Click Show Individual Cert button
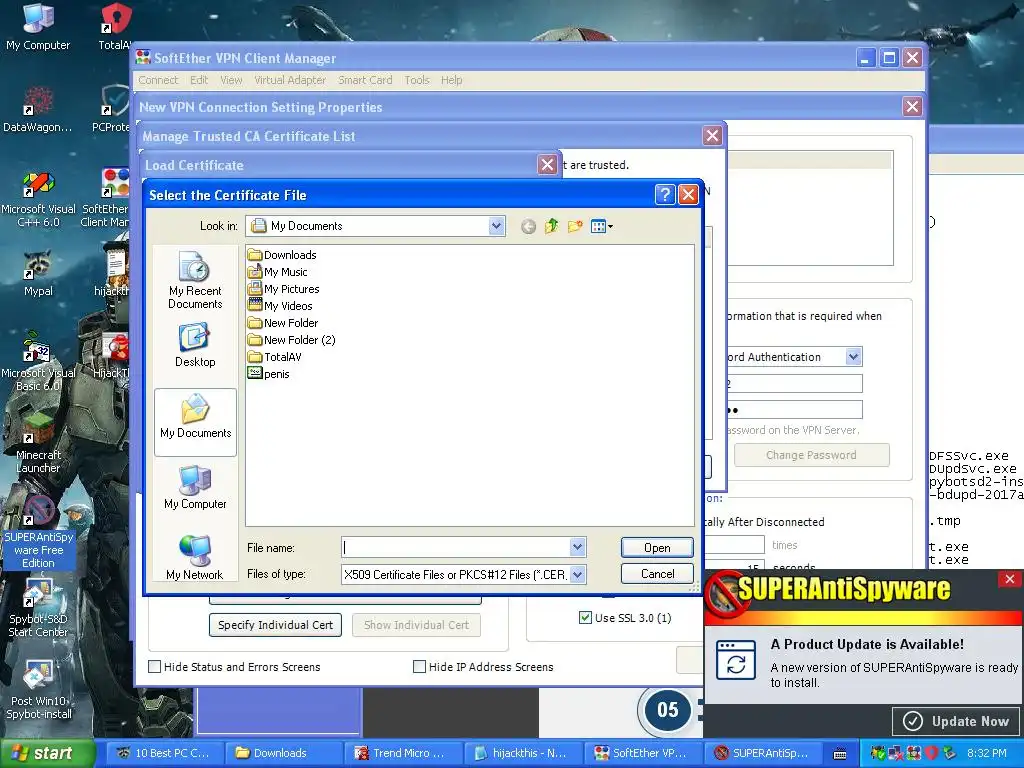Viewport: 1024px width, 768px height. click(x=416, y=625)
